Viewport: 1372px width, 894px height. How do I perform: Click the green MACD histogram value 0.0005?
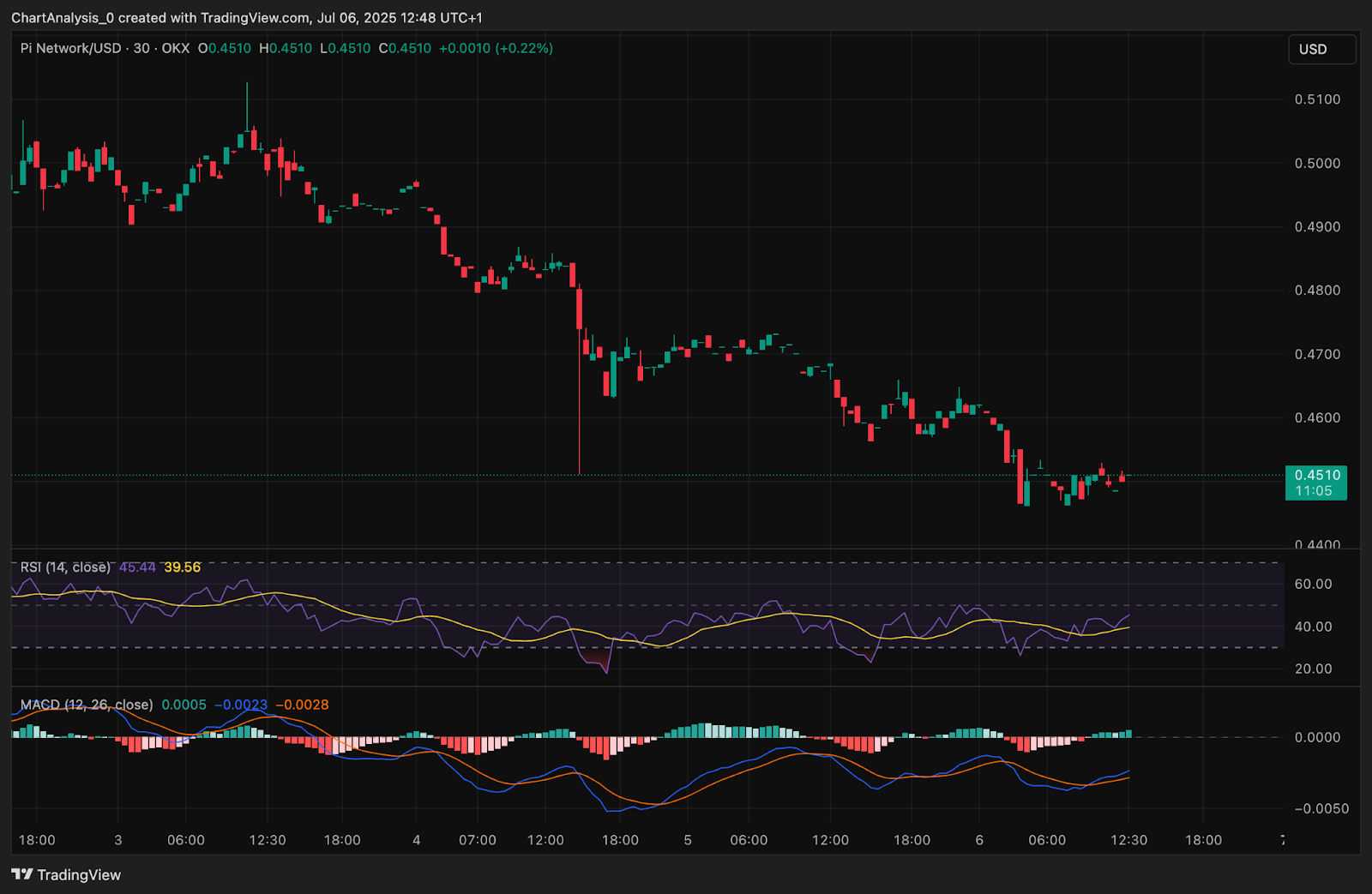tap(184, 705)
